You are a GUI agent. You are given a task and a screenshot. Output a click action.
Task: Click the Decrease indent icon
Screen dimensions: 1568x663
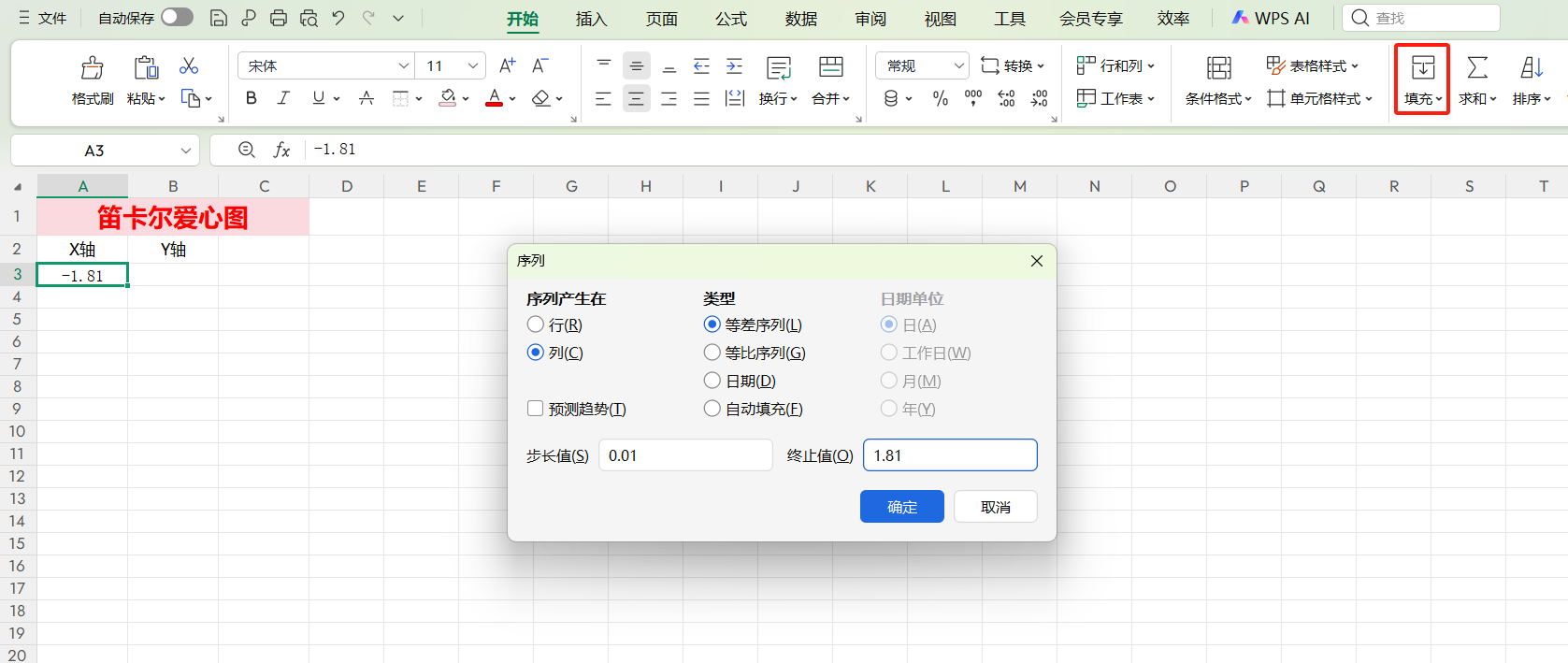701,66
